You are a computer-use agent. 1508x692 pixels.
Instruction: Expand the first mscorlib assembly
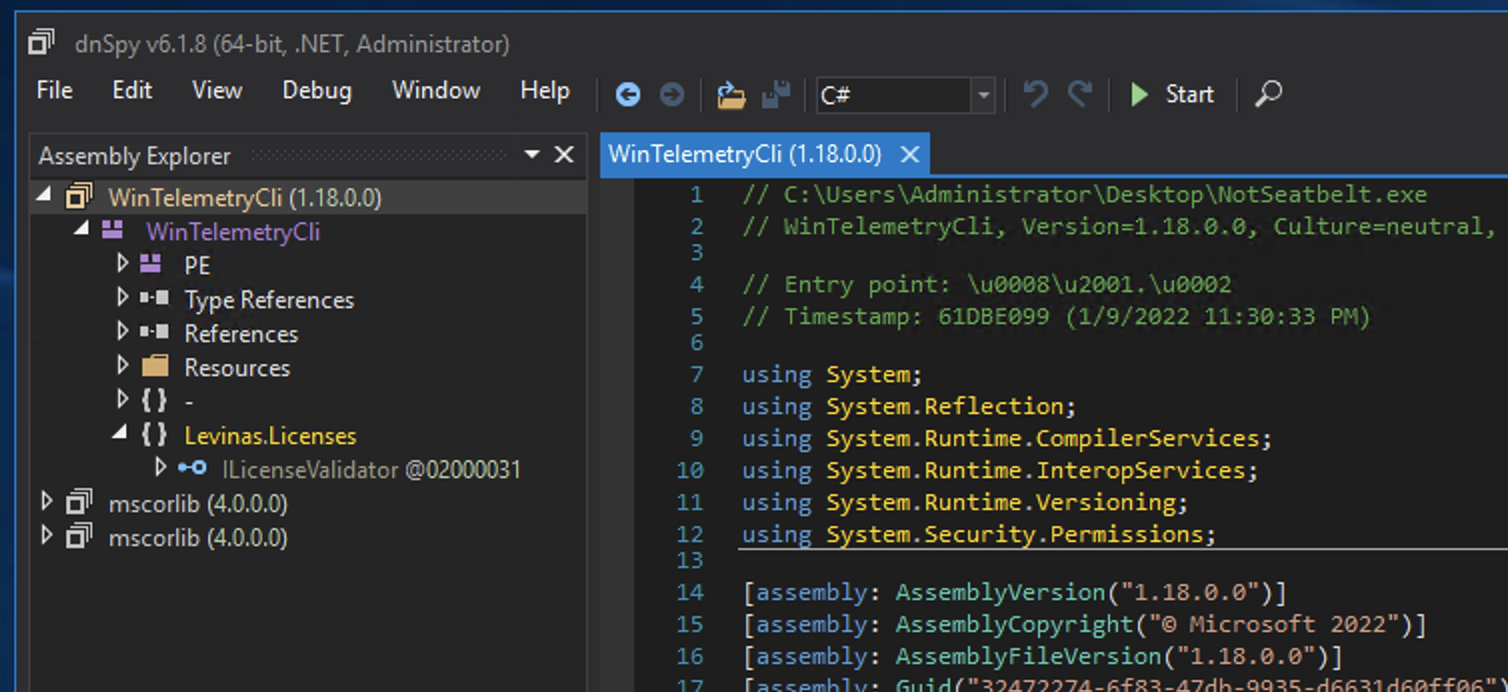[x=46, y=501]
